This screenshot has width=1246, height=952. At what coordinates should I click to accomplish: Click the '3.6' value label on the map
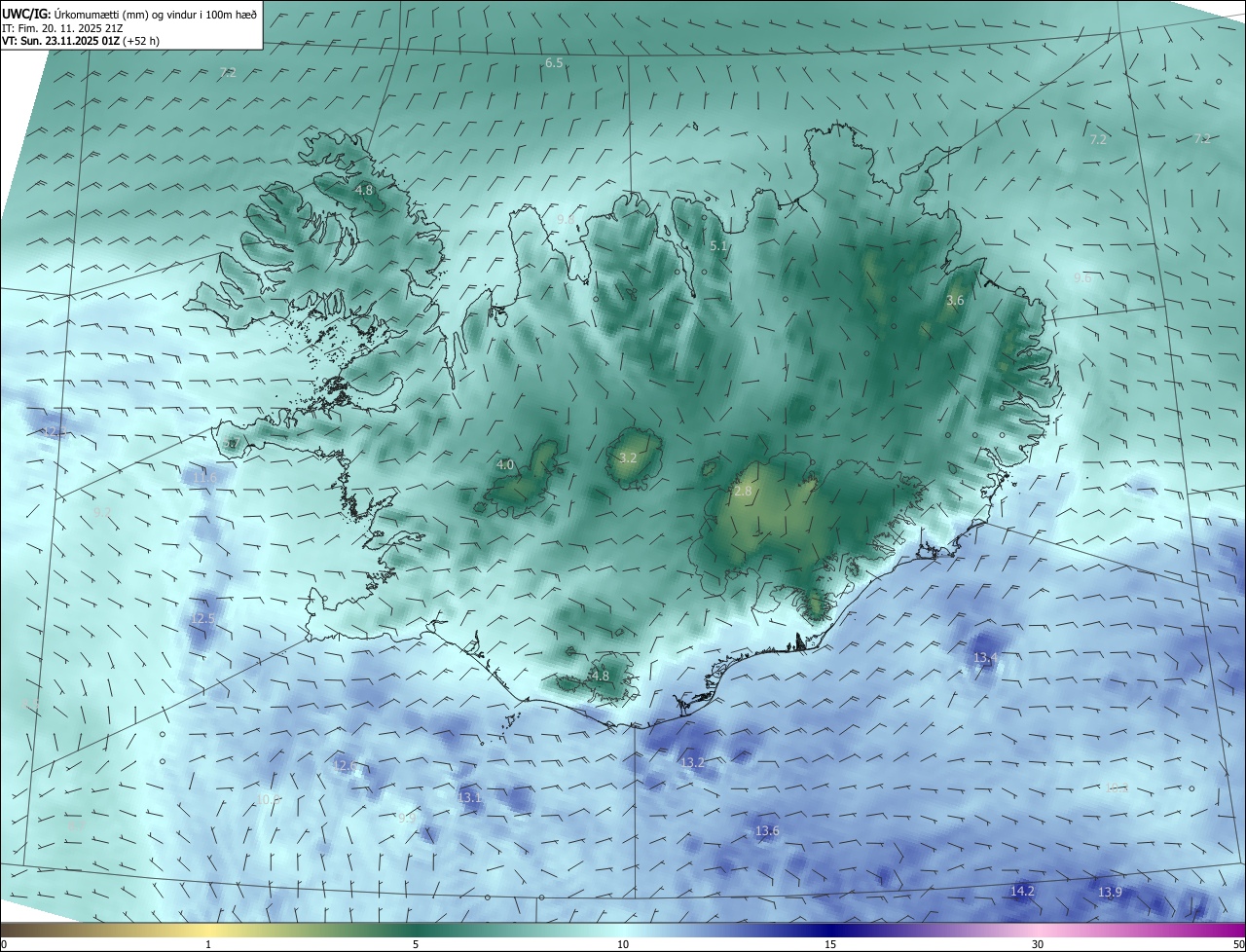pyautogui.click(x=955, y=301)
